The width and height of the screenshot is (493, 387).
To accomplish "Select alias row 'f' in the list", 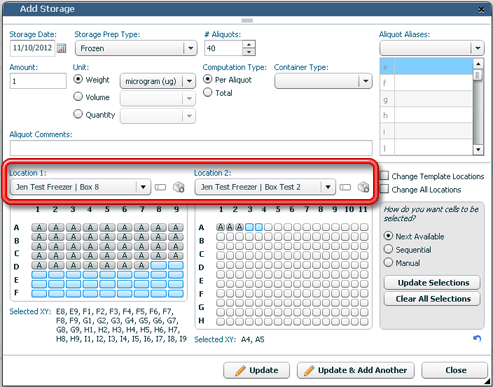I will coord(426,83).
